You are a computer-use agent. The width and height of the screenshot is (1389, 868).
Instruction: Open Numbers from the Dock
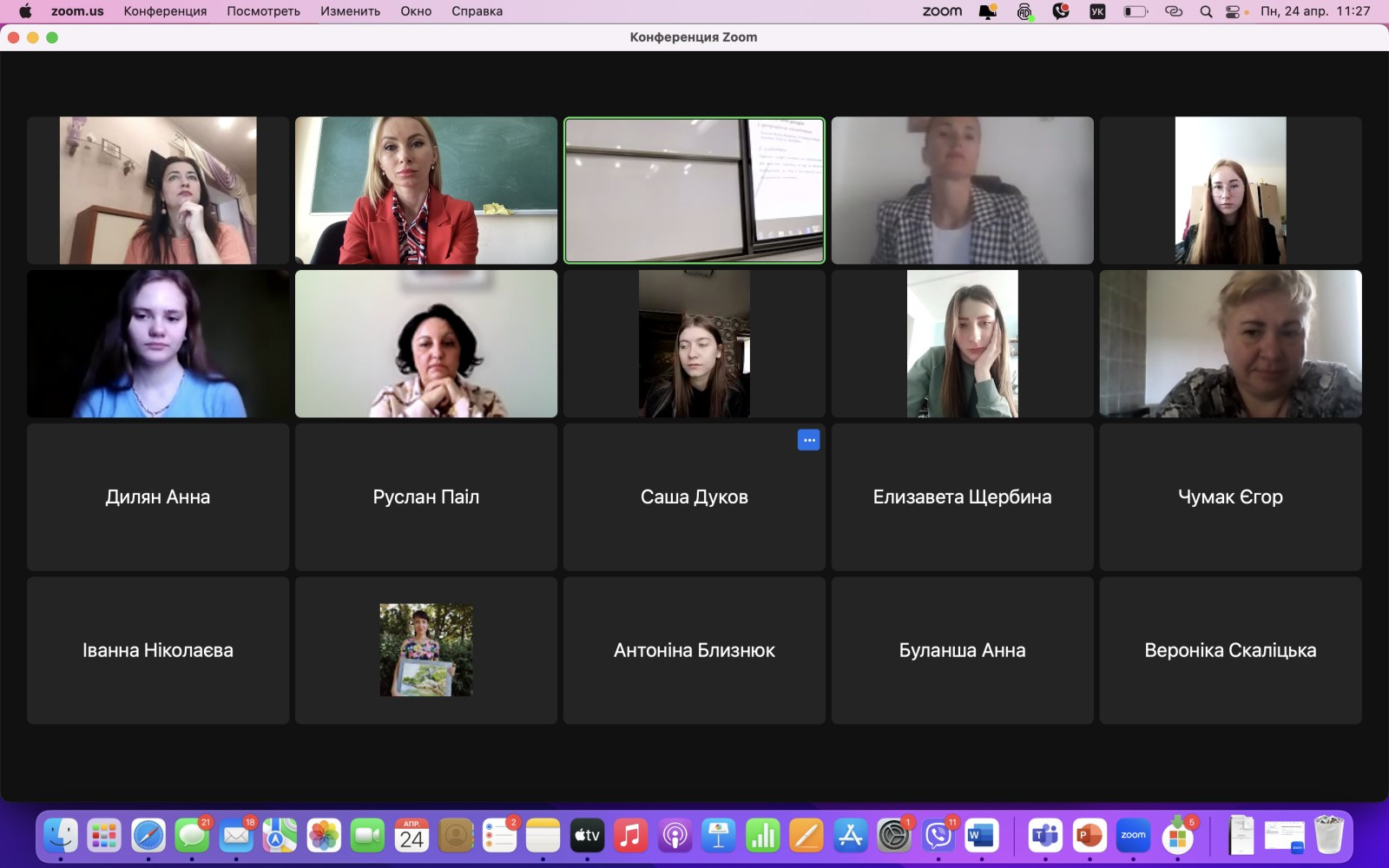tap(762, 836)
